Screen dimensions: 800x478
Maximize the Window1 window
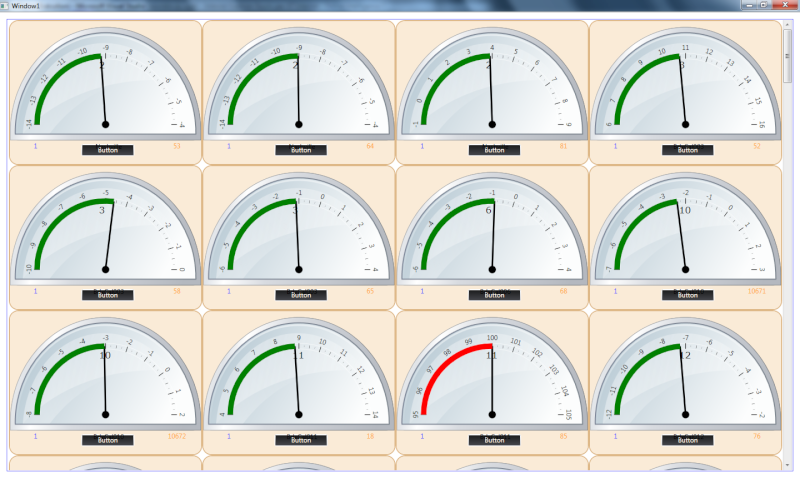click(764, 5)
